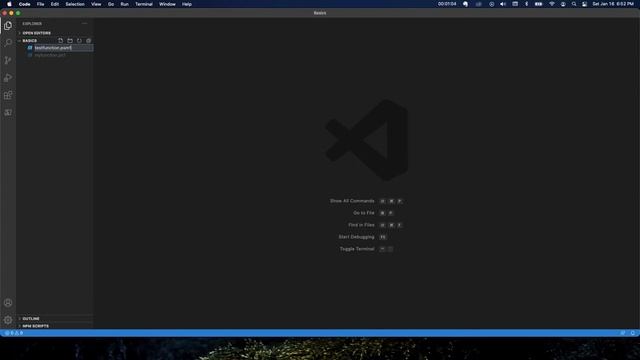Expand the Open Editors section
The image size is (640, 360).
(37, 33)
